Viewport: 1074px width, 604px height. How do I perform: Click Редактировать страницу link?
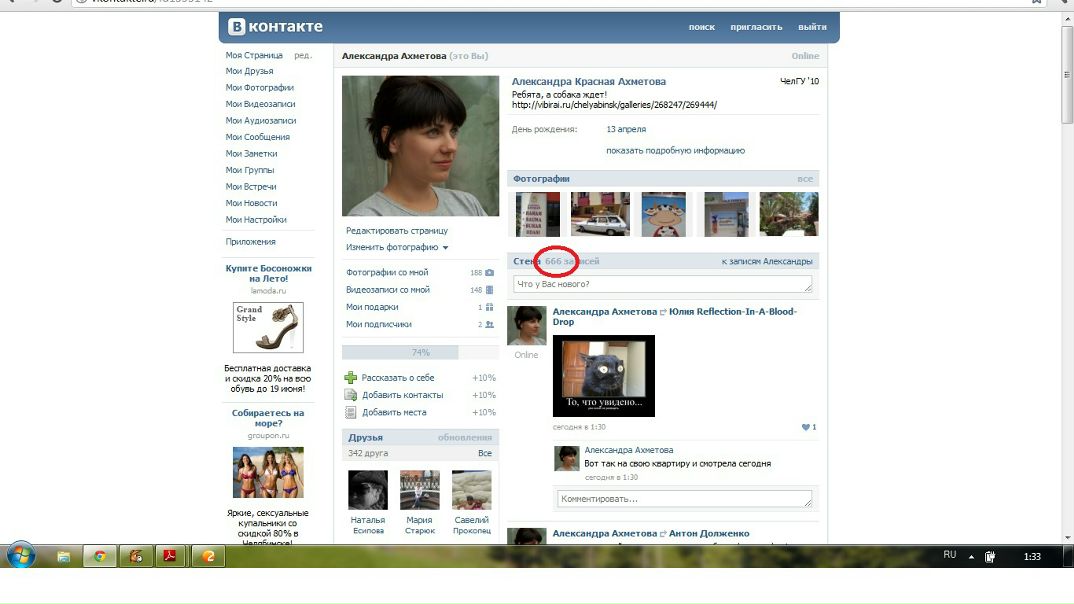coord(397,231)
